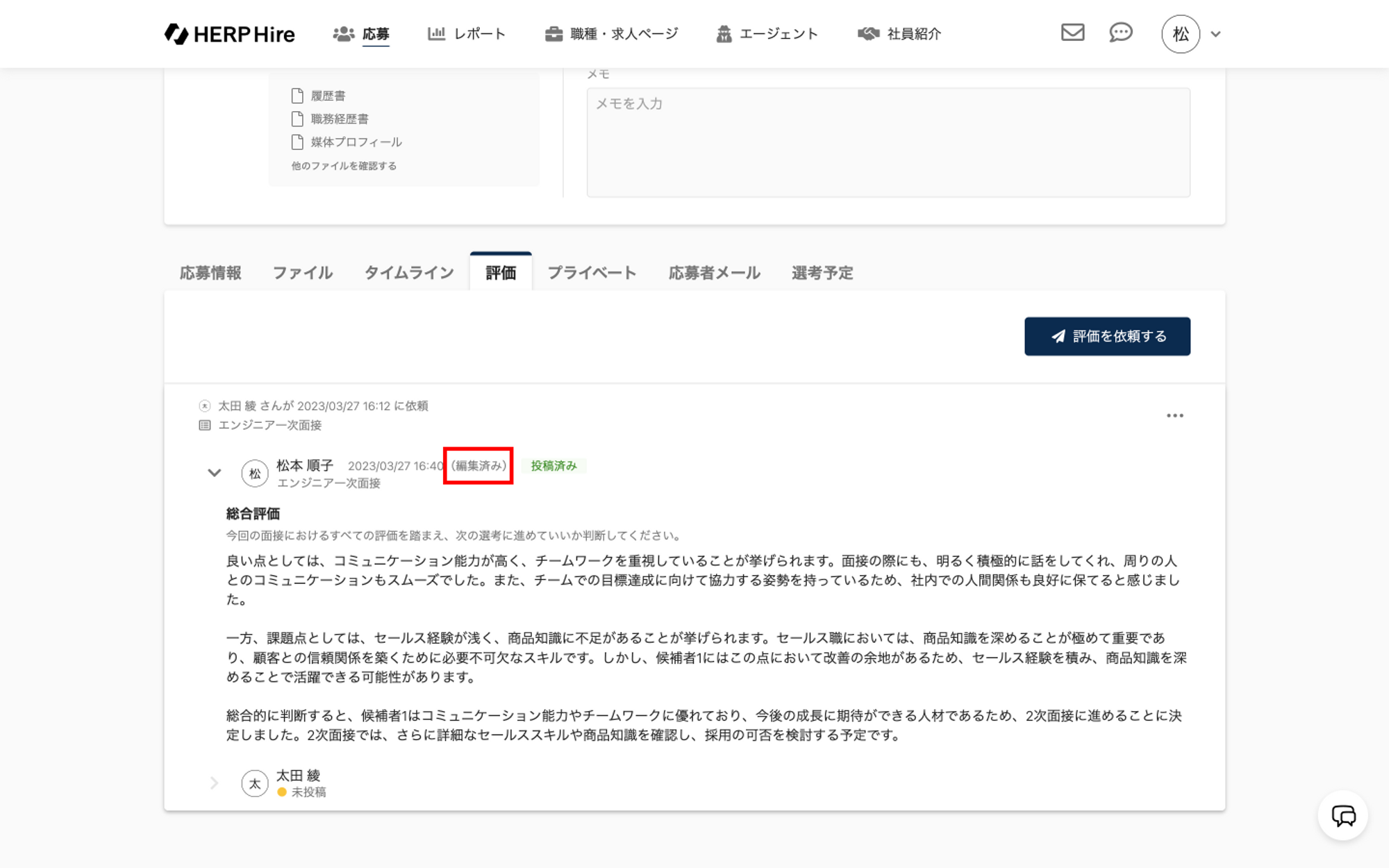Open the 社員紹介 menu
The height and width of the screenshot is (868, 1389).
click(x=899, y=34)
